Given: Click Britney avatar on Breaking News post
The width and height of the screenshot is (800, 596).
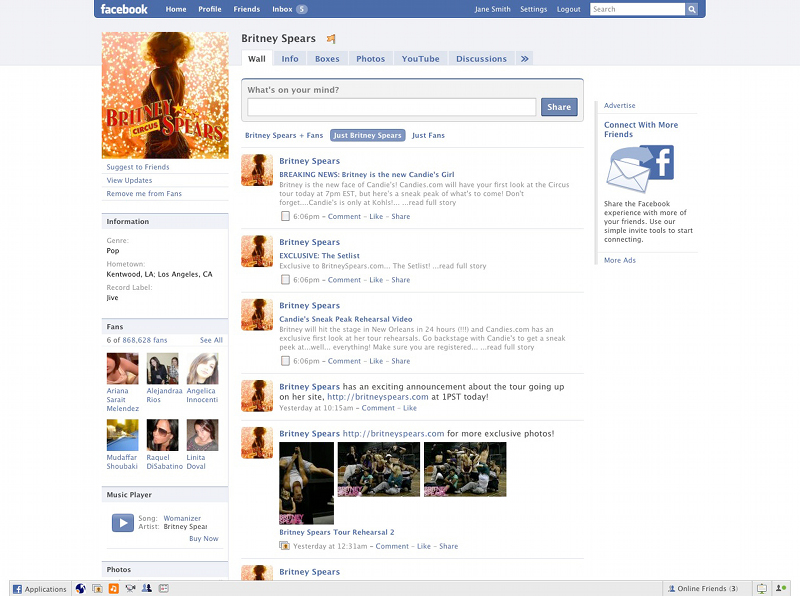Looking at the screenshot, I should tap(257, 170).
